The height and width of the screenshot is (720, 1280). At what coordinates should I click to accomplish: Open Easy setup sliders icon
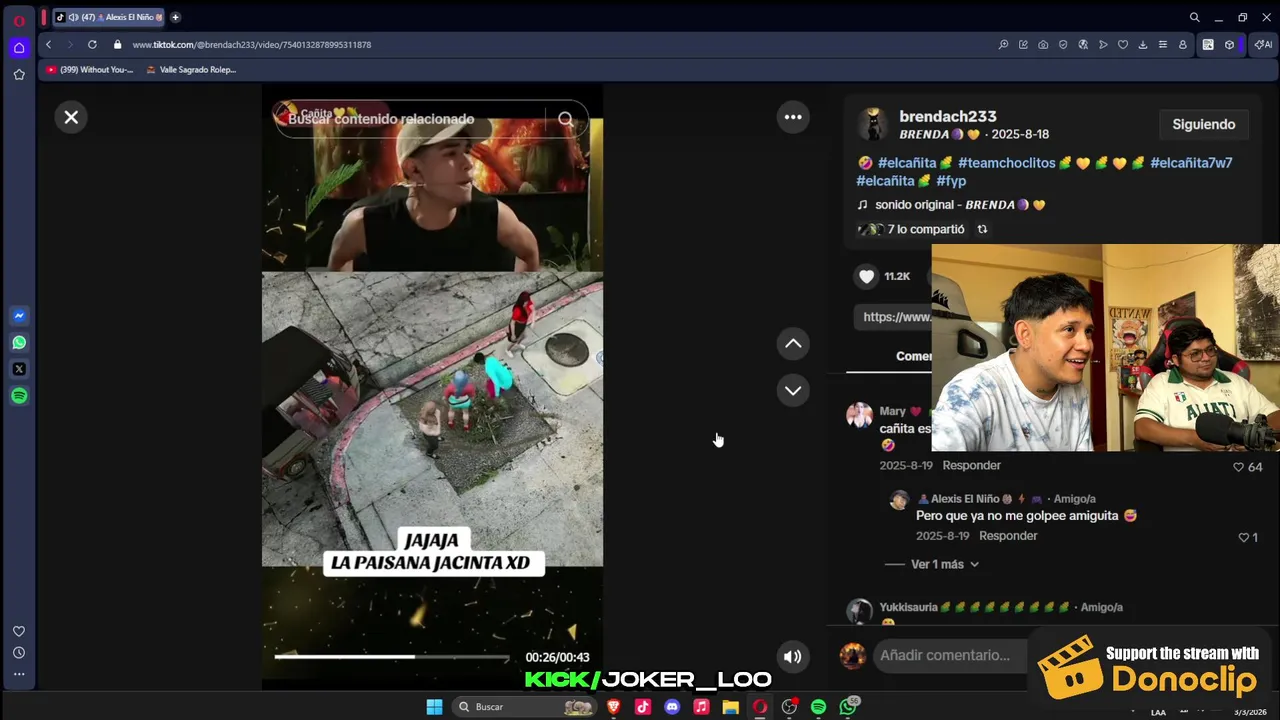tap(1163, 44)
